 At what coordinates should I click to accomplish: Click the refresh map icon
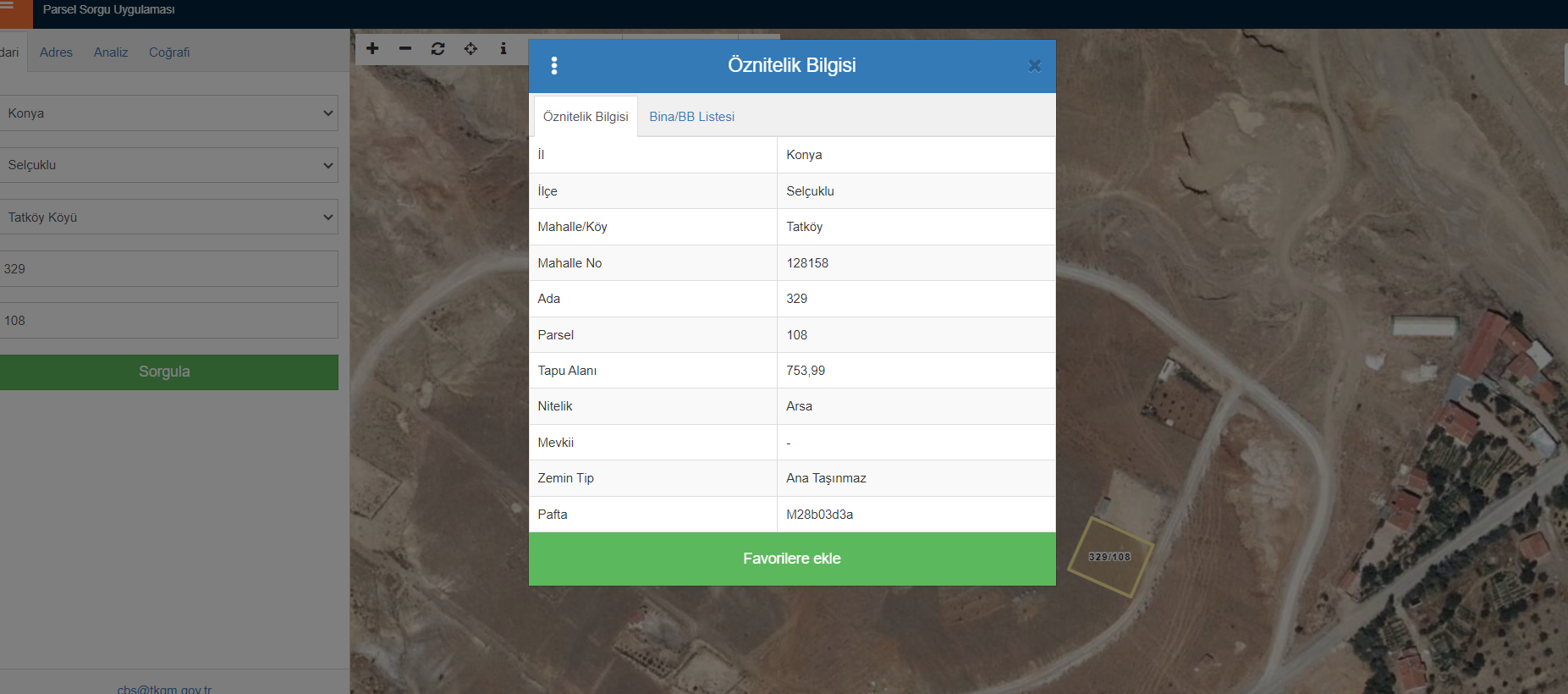coord(437,48)
